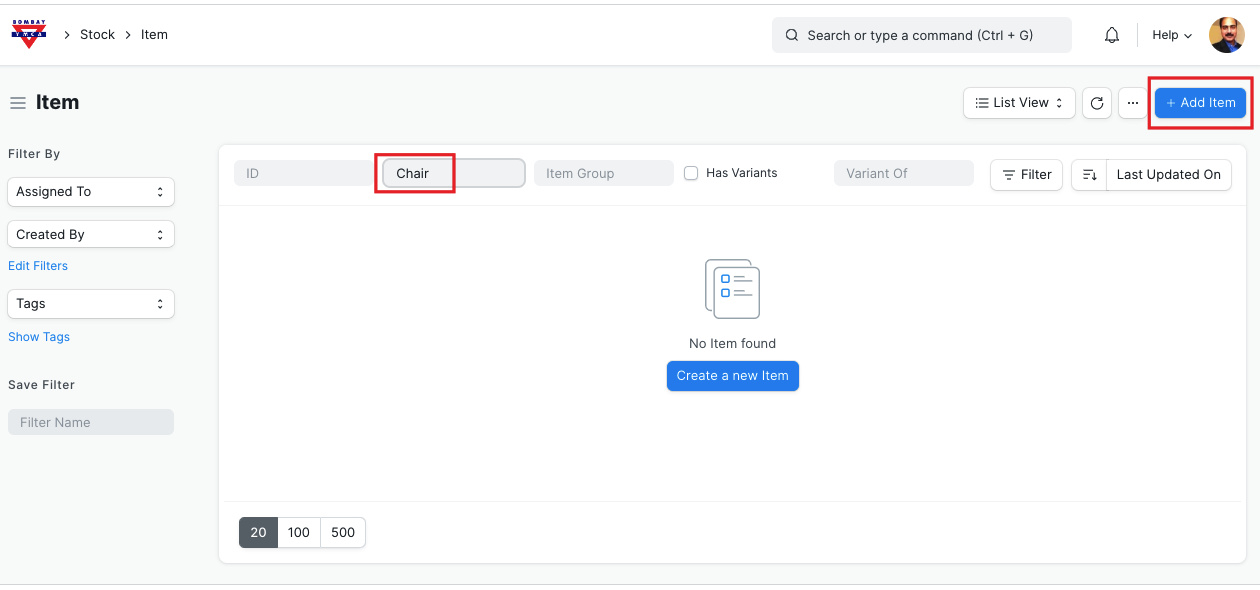Navigate to Stock breadcrumb

[x=97, y=35]
